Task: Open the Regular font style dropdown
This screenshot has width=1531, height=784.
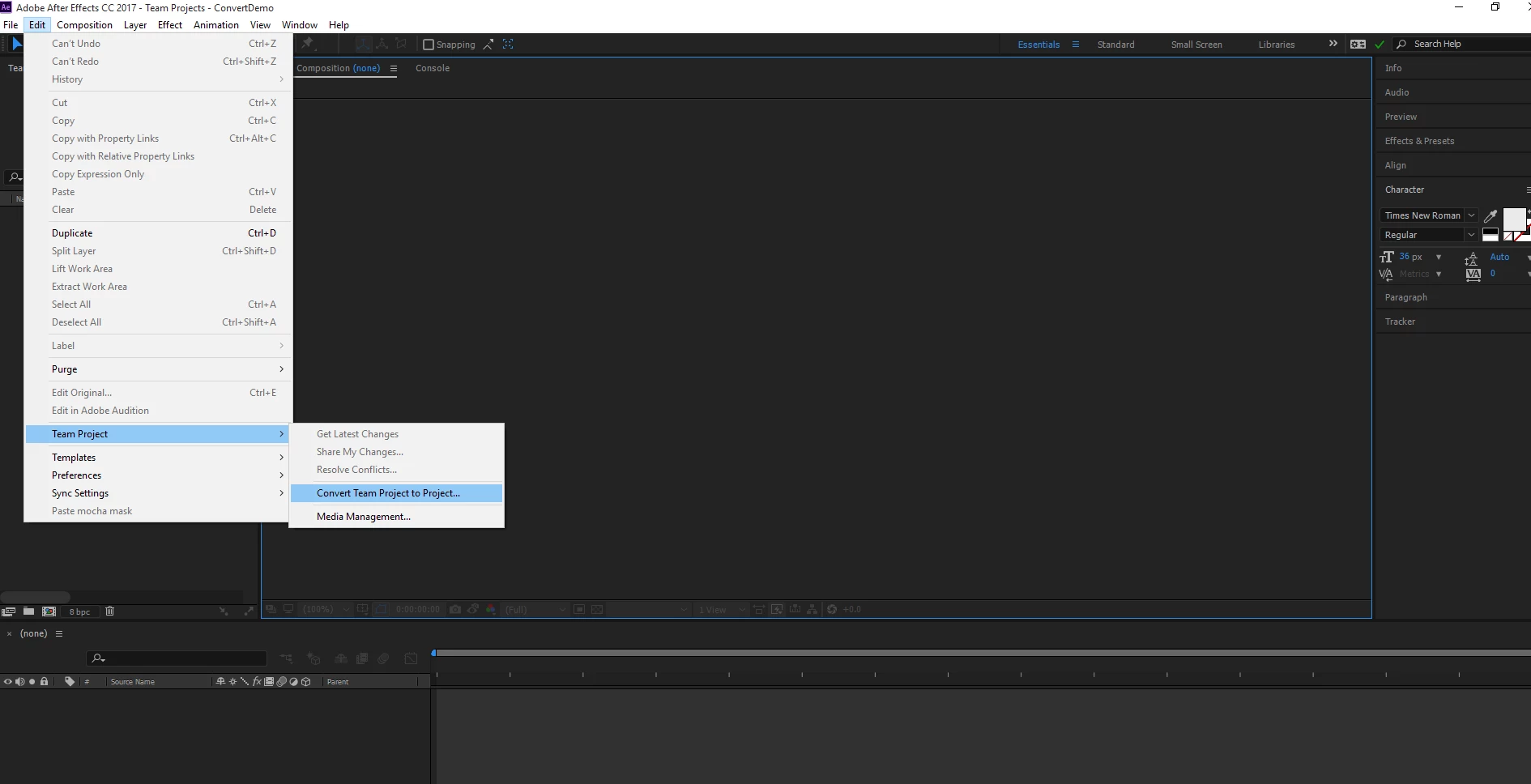Action: [x=1429, y=235]
